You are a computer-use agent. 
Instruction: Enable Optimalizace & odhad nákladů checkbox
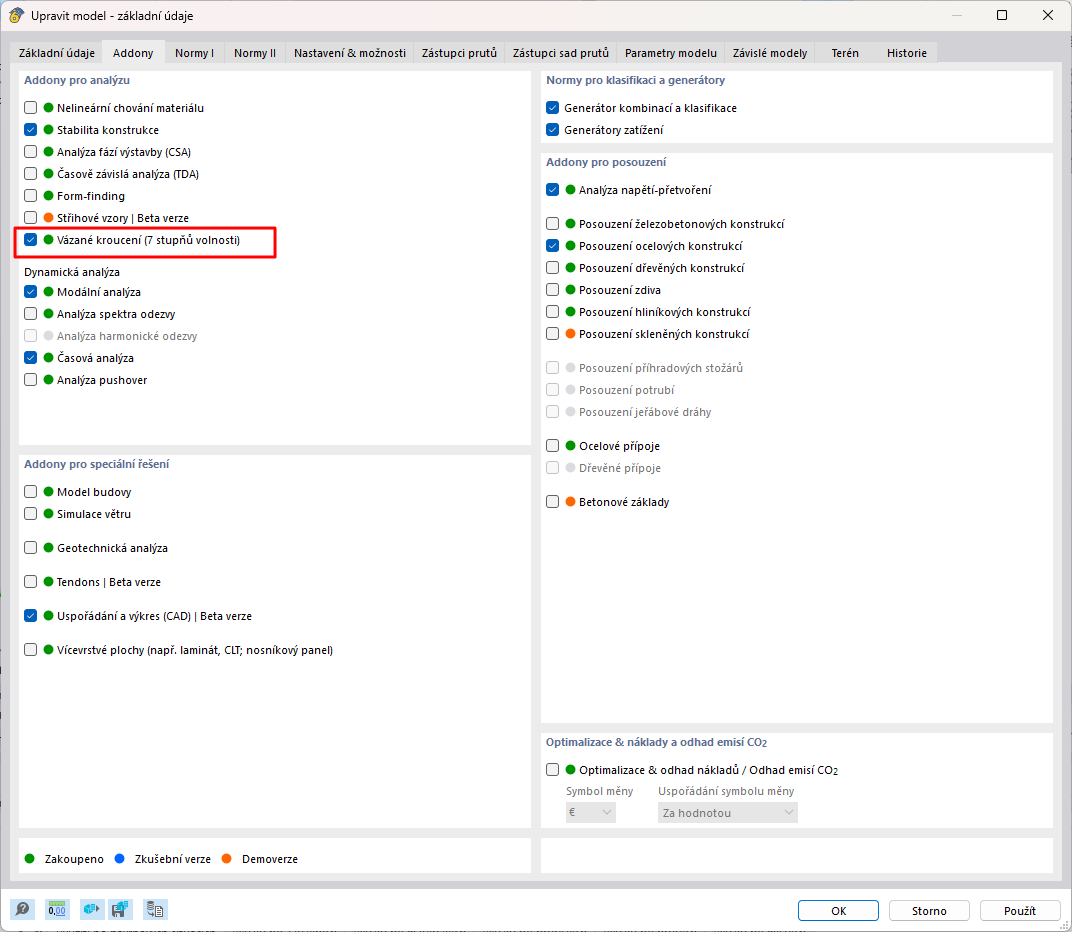pyautogui.click(x=553, y=769)
